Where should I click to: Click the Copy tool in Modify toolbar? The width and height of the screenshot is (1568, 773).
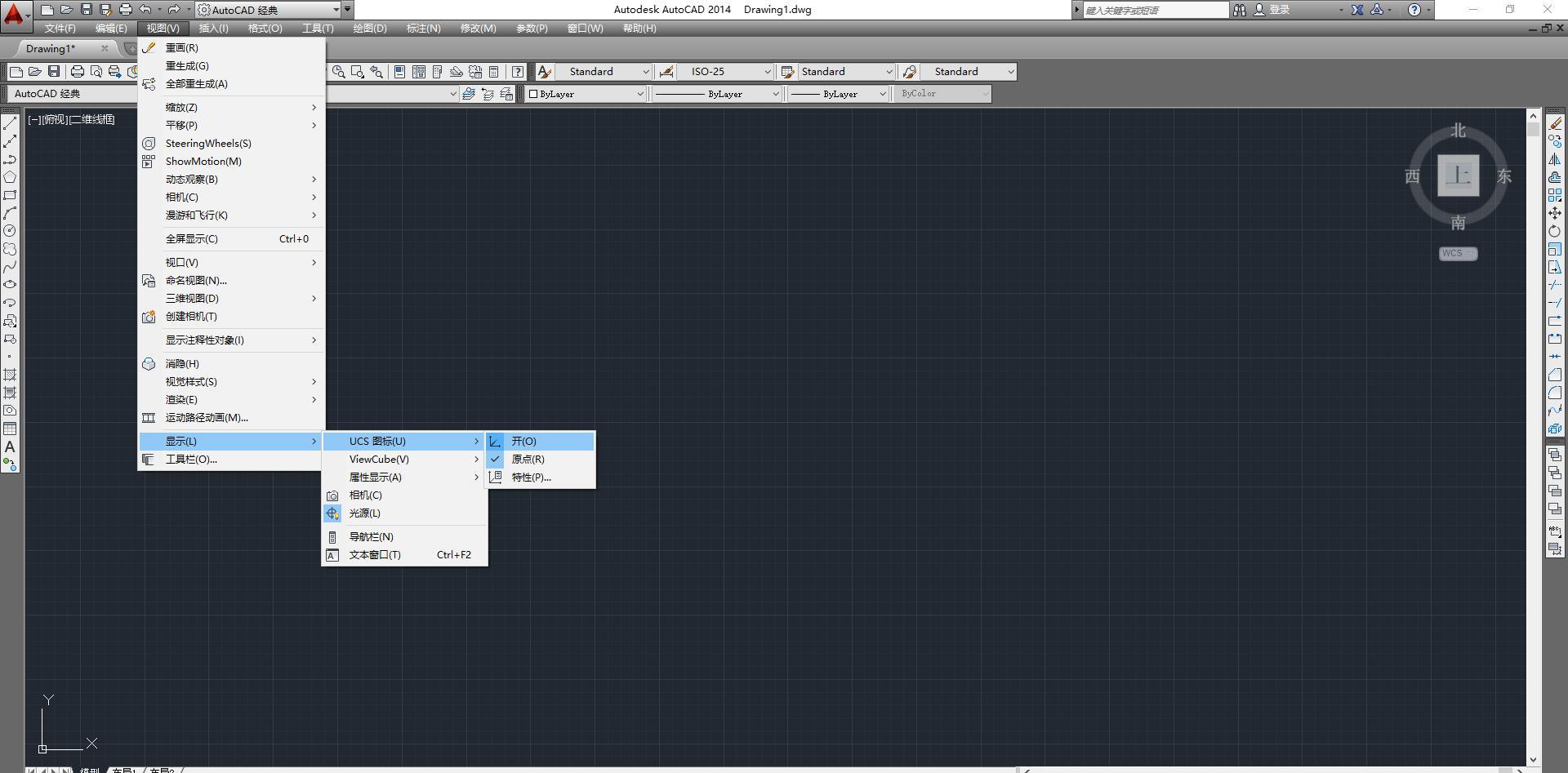tap(1555, 141)
